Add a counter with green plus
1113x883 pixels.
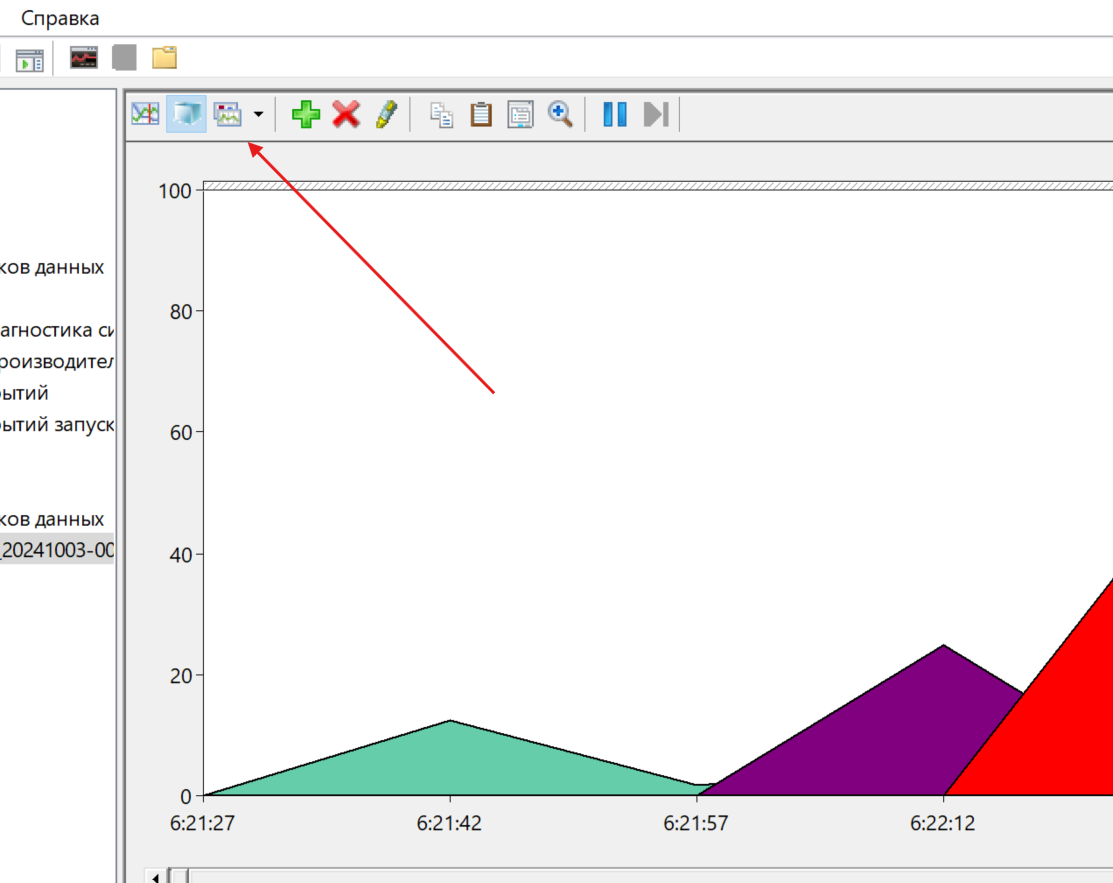(x=306, y=114)
